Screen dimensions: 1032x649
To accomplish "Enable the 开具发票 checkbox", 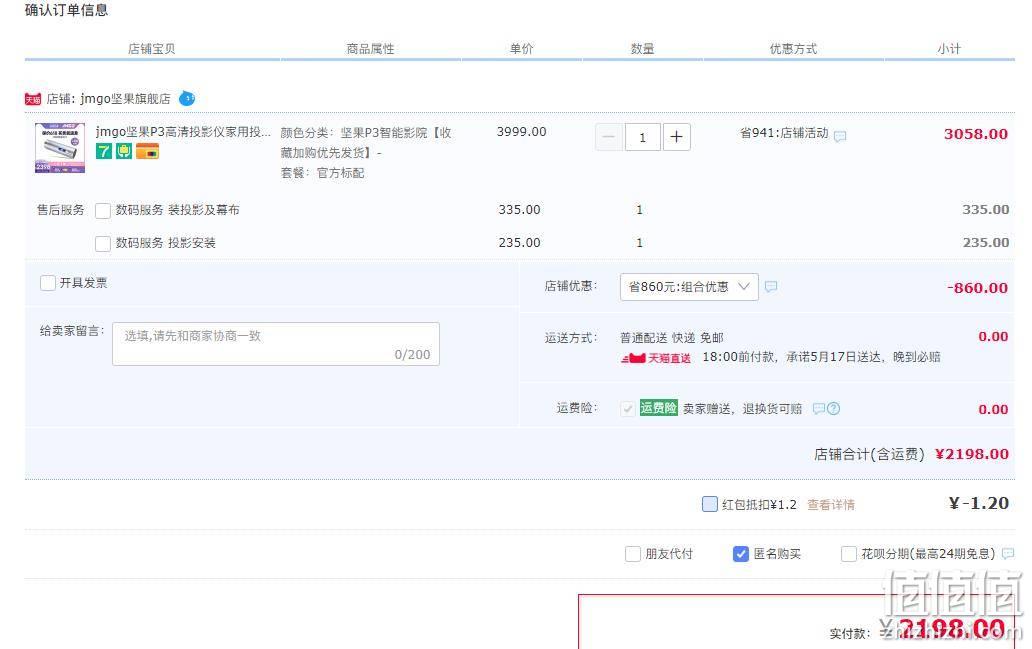I will pos(47,283).
